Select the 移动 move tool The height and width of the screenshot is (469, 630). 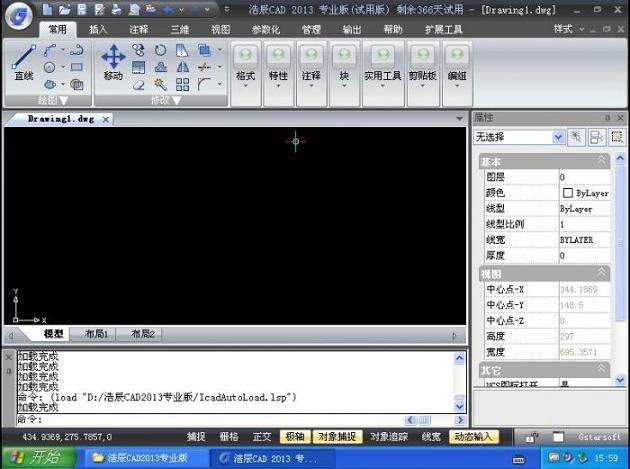pyautogui.click(x=113, y=63)
